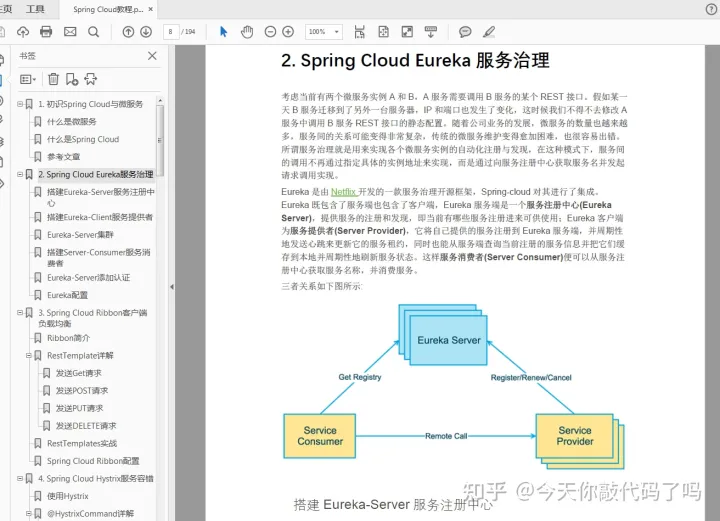The image size is (720, 521).
Task: Open bookmark 发送DELETE请求
Action: 86,426
